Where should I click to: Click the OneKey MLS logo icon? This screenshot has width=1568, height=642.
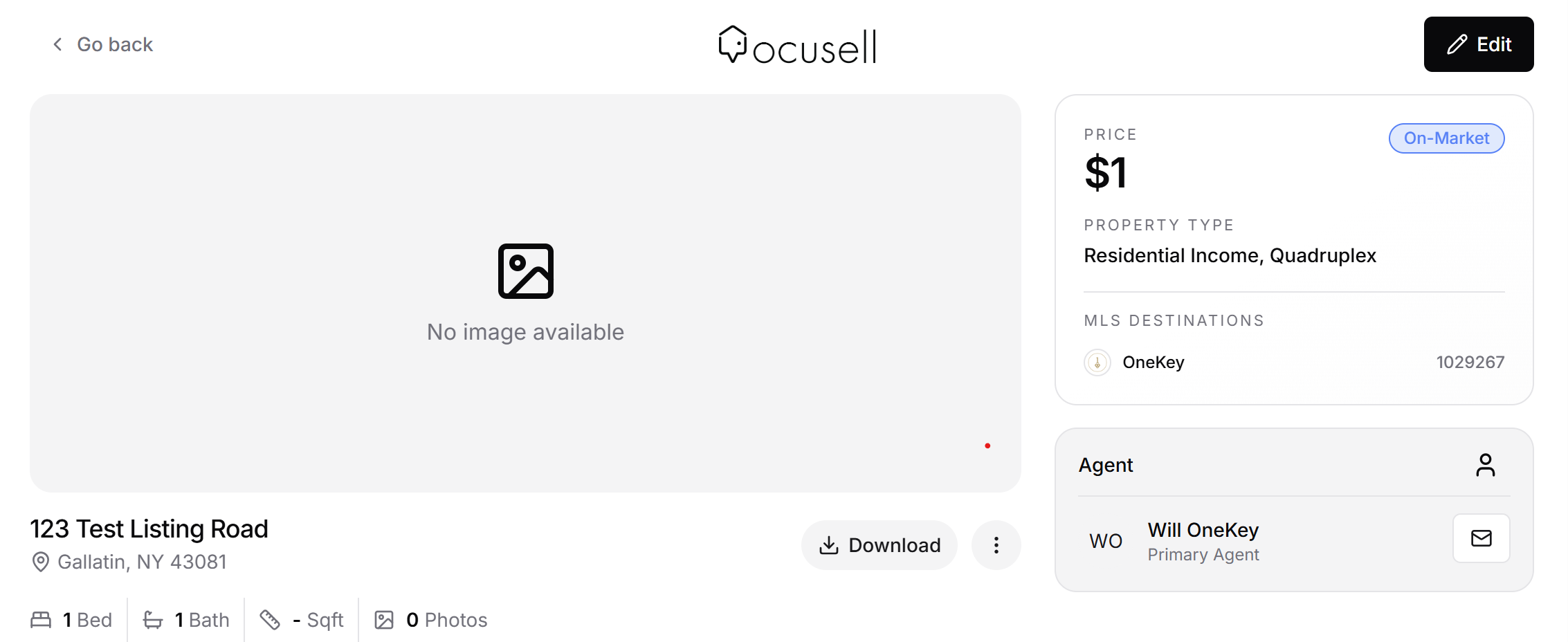click(x=1097, y=363)
